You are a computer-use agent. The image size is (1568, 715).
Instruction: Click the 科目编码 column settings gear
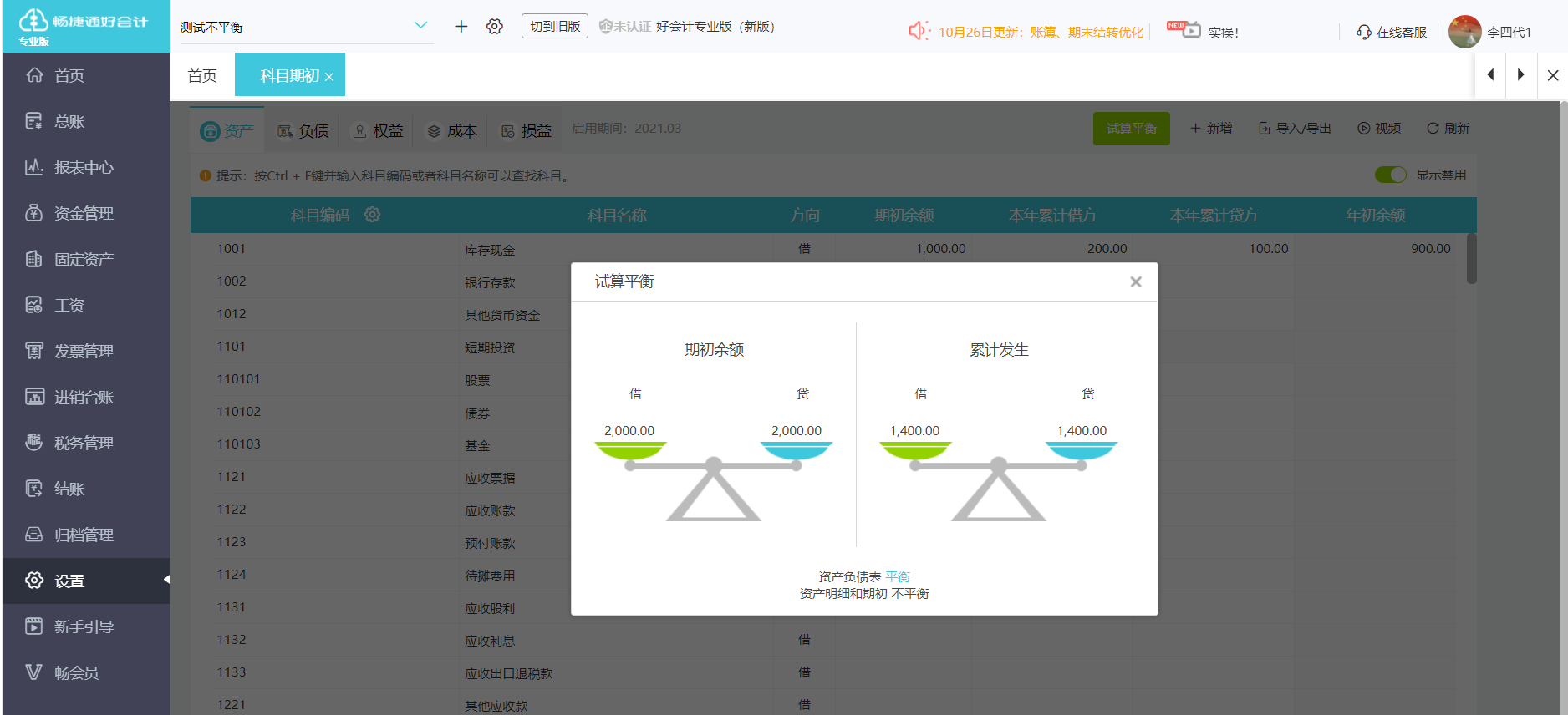[x=373, y=215]
